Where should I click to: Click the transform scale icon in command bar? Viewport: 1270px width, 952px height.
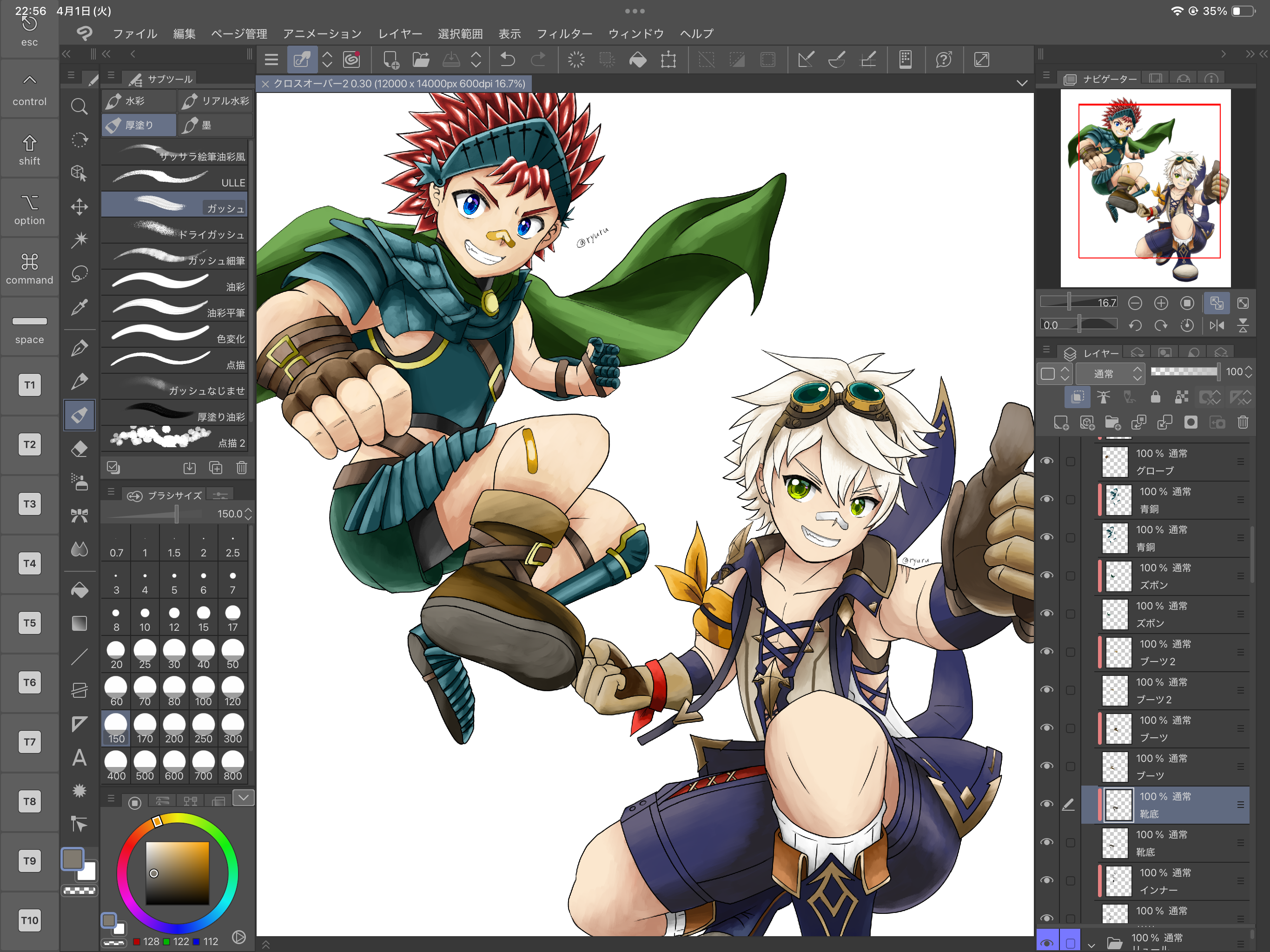[668, 59]
